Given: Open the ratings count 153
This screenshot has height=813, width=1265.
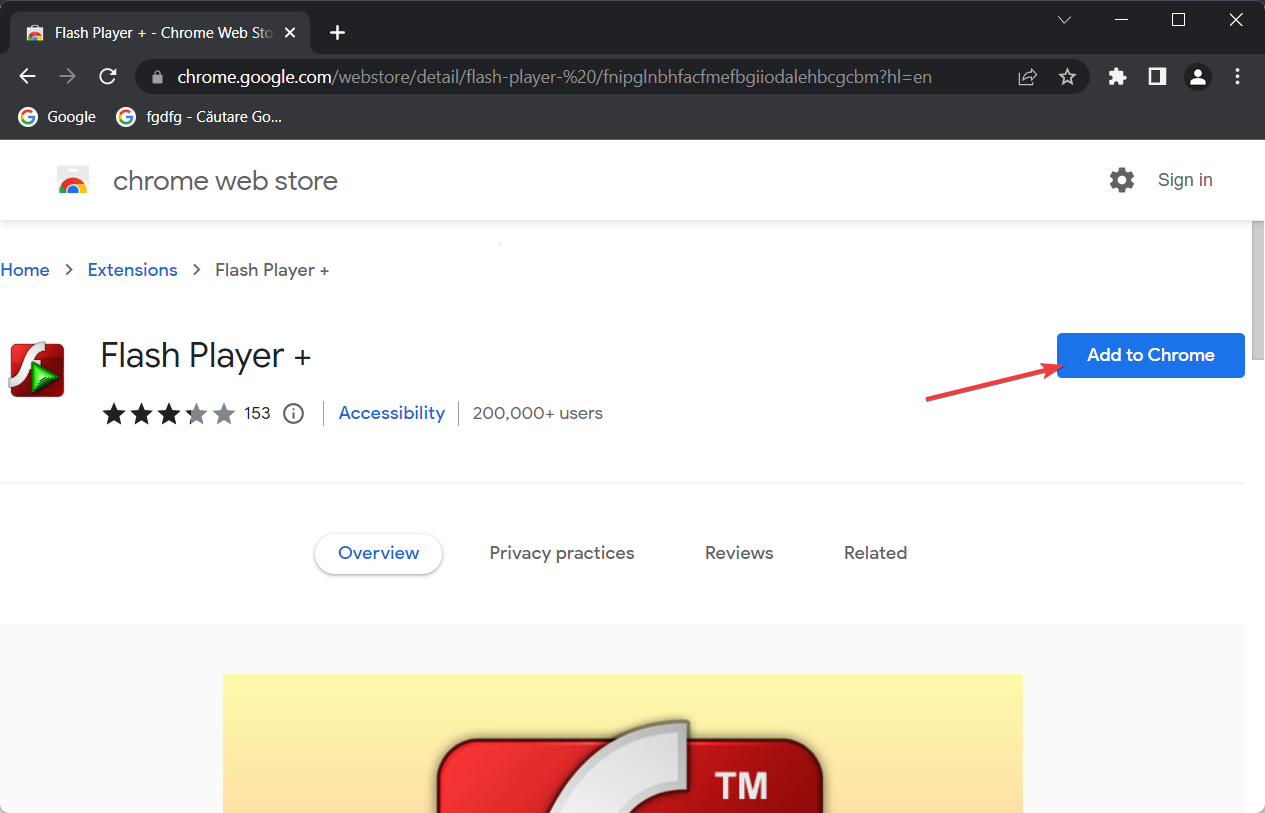Looking at the screenshot, I should coord(257,413).
